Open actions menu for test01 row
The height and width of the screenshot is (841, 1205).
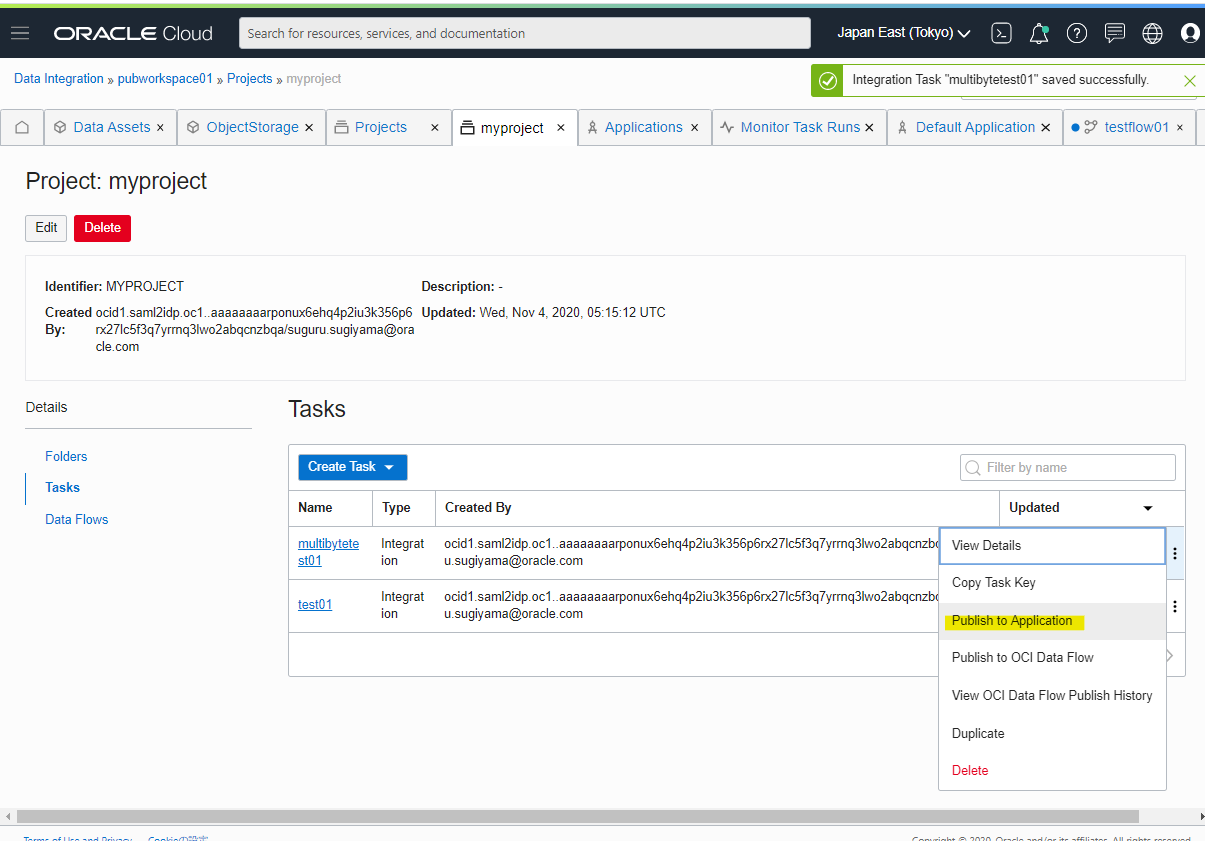click(1175, 606)
